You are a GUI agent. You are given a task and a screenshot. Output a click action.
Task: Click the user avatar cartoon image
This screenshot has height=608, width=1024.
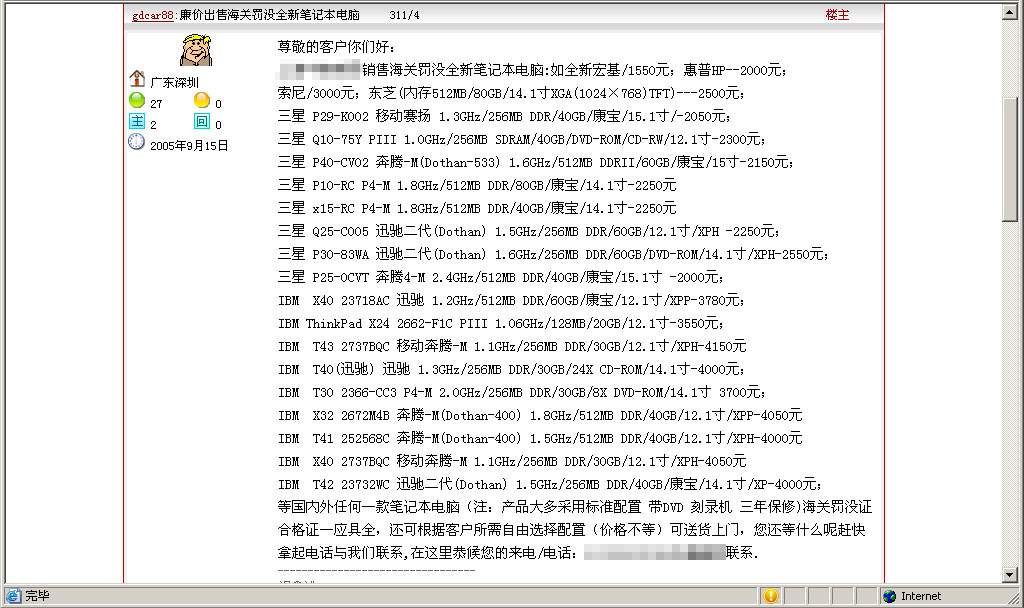point(196,50)
